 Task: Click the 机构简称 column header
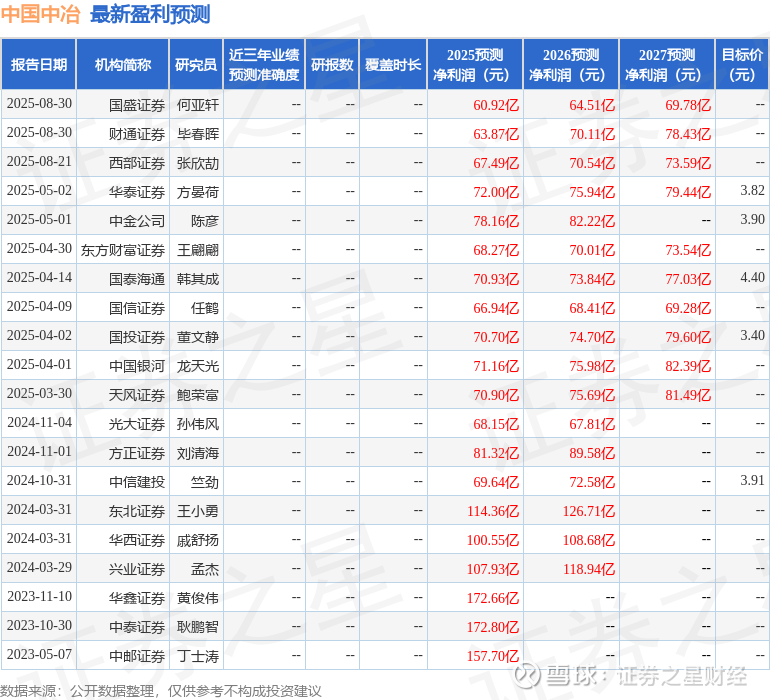[x=123, y=64]
